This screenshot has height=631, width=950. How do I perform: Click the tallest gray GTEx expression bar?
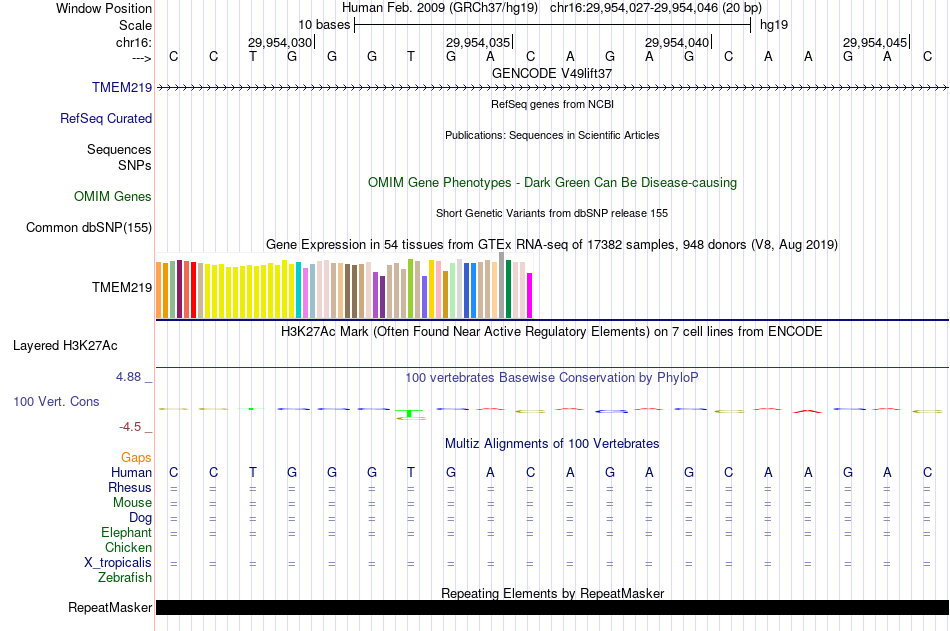(502, 285)
